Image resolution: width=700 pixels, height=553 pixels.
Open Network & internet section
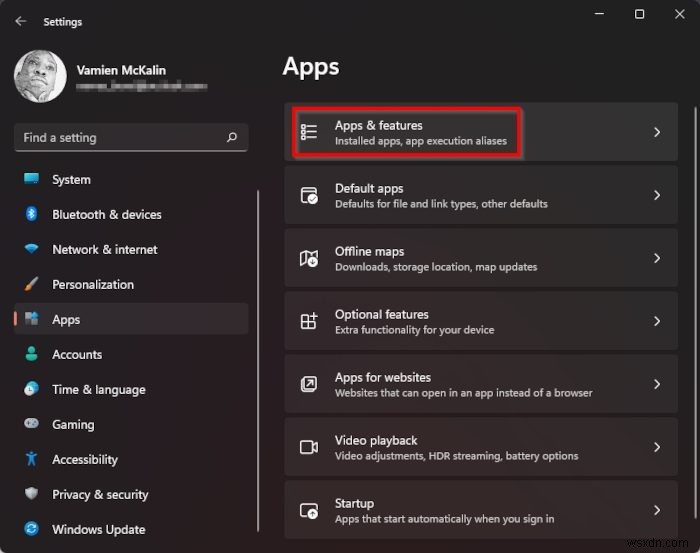coord(131,249)
